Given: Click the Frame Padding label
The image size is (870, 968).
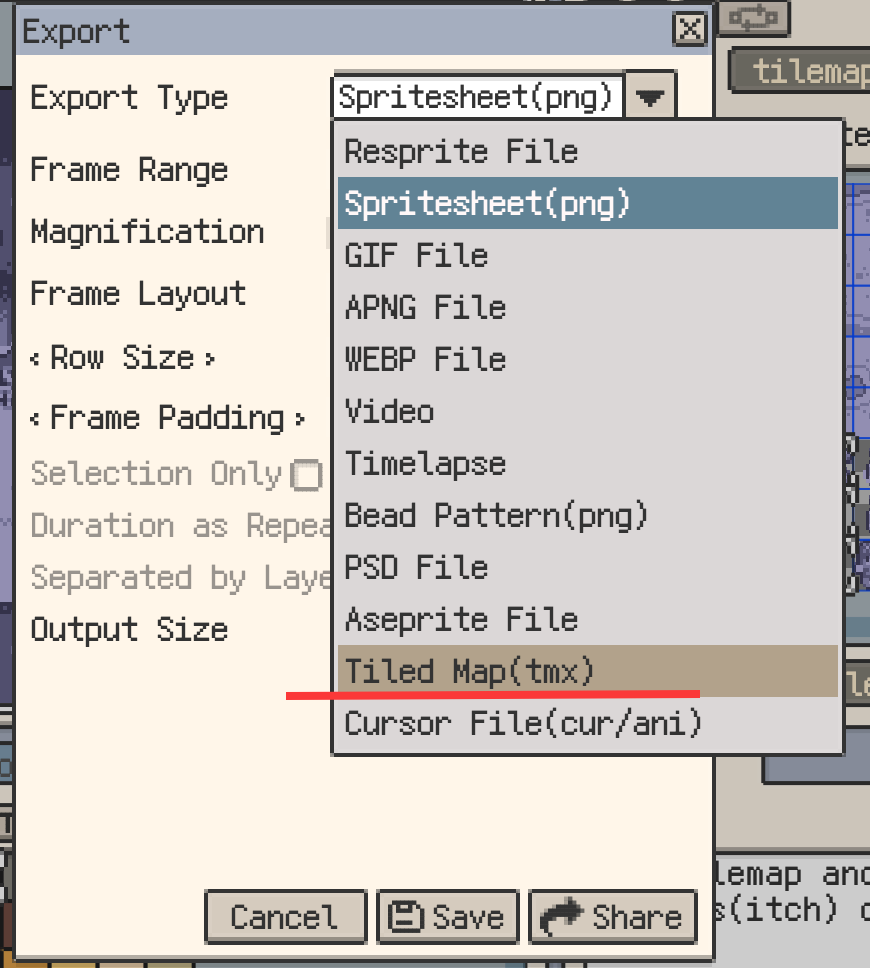Looking at the screenshot, I should (x=167, y=417).
